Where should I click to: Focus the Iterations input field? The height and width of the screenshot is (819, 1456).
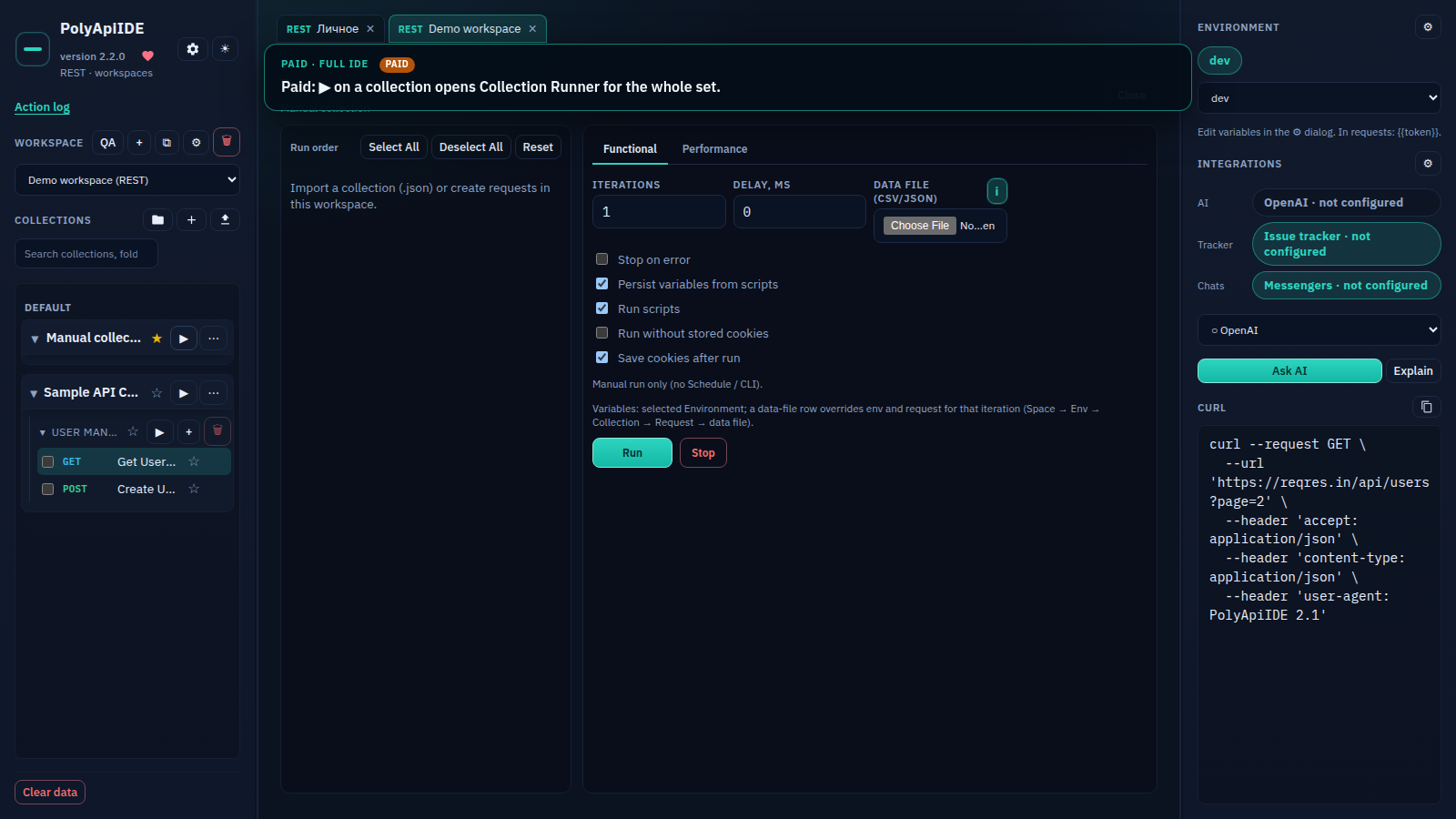pos(659,212)
